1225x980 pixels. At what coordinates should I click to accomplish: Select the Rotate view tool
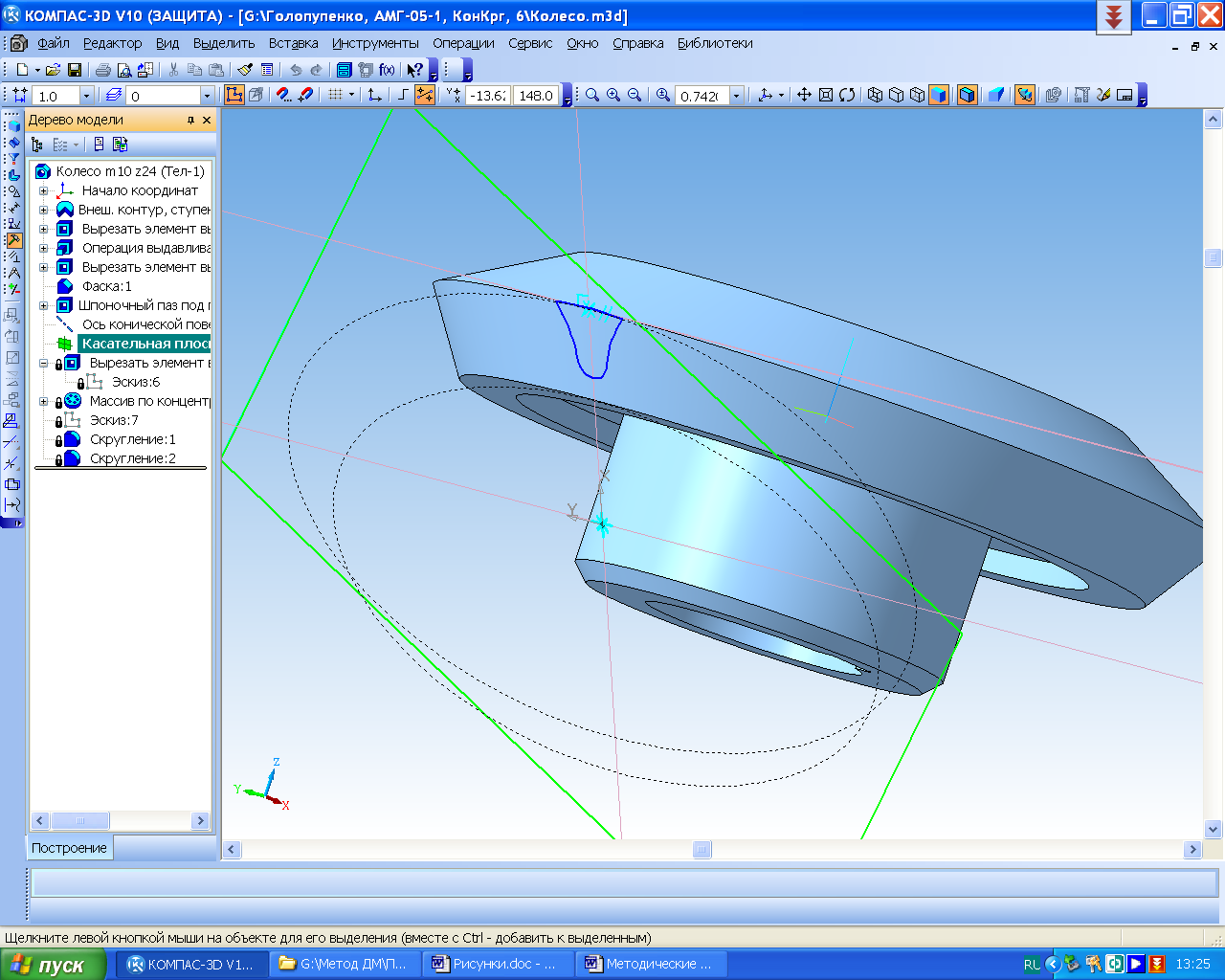pos(847,96)
